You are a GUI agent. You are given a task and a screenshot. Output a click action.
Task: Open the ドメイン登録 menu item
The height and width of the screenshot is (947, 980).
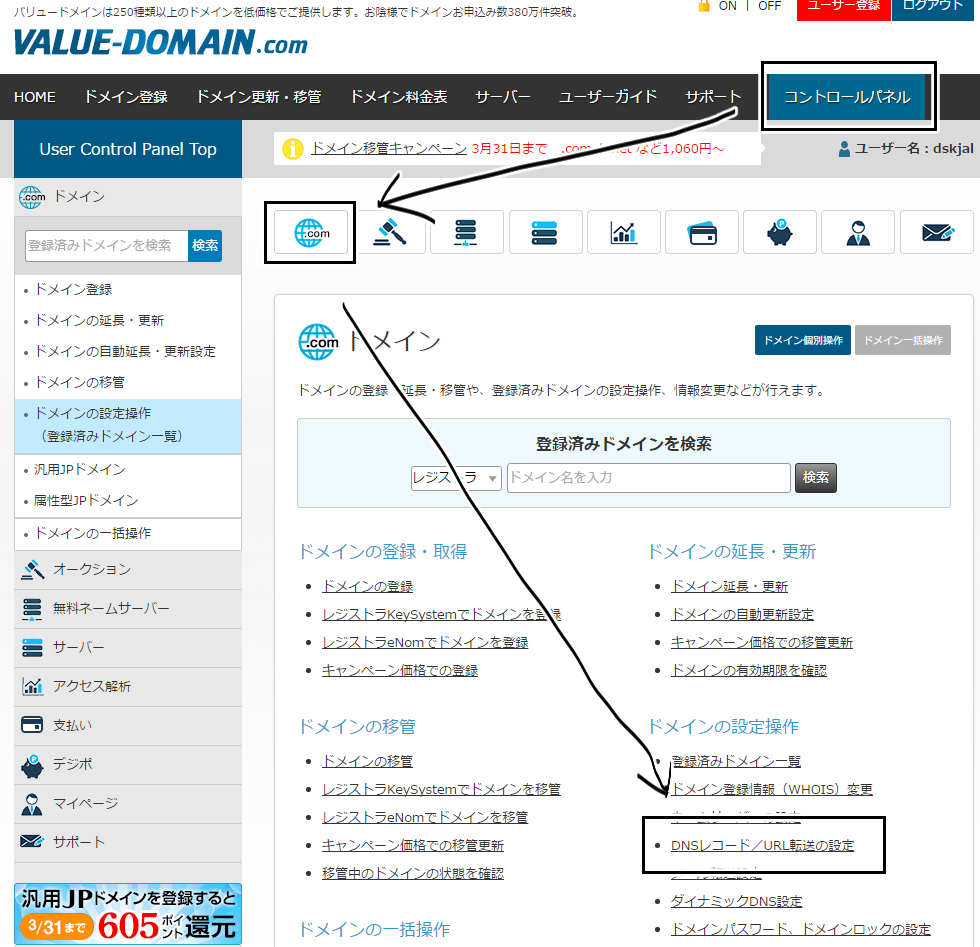(126, 97)
